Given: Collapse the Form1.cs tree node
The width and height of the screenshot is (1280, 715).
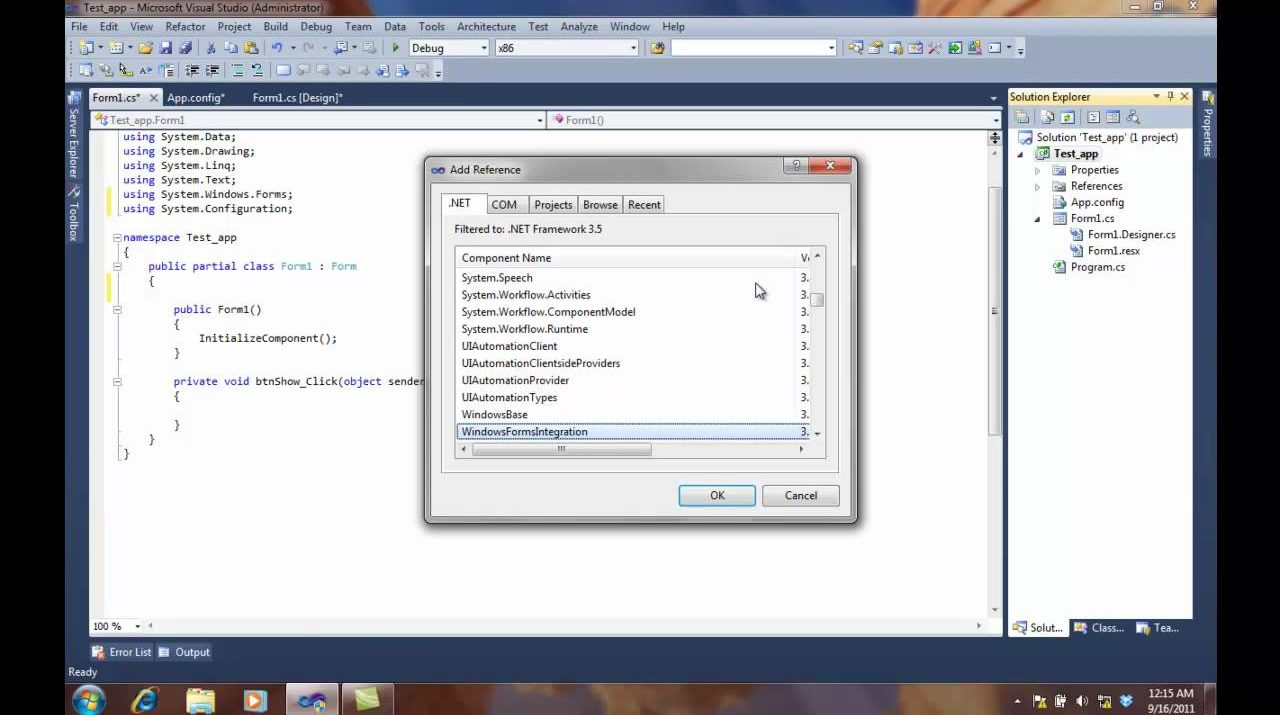Looking at the screenshot, I should click(1037, 219).
